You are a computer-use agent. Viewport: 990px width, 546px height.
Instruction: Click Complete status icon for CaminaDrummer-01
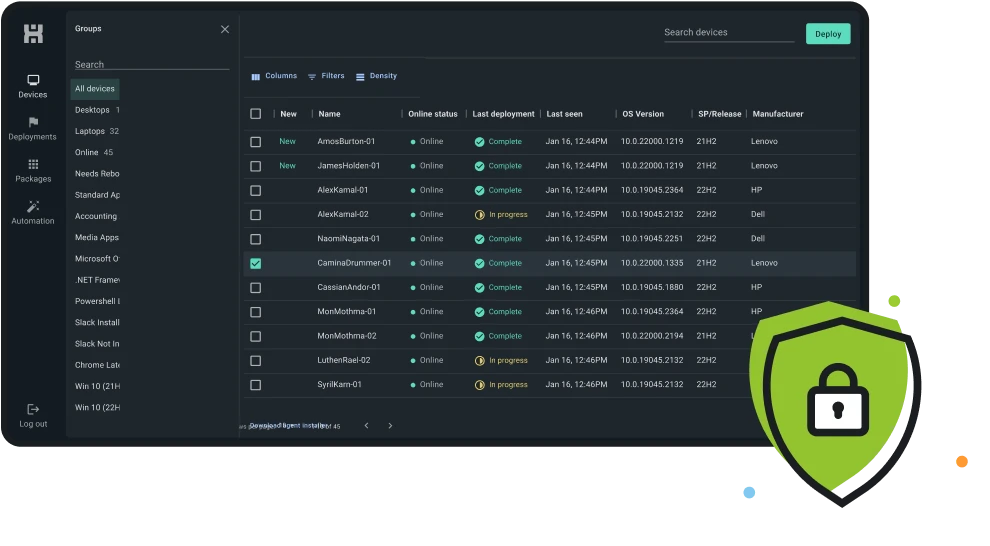pyautogui.click(x=480, y=264)
